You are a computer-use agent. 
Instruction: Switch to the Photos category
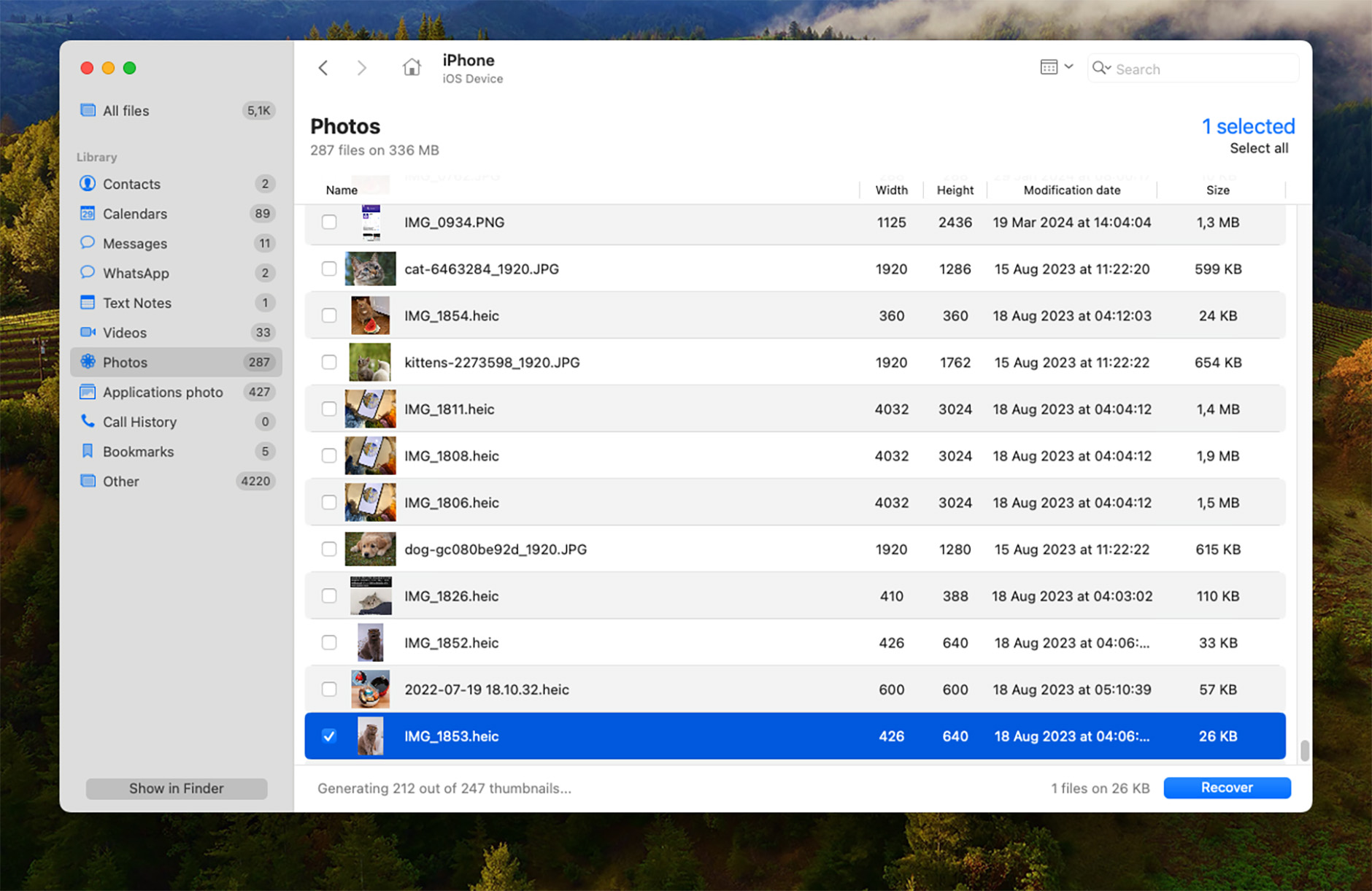point(125,362)
